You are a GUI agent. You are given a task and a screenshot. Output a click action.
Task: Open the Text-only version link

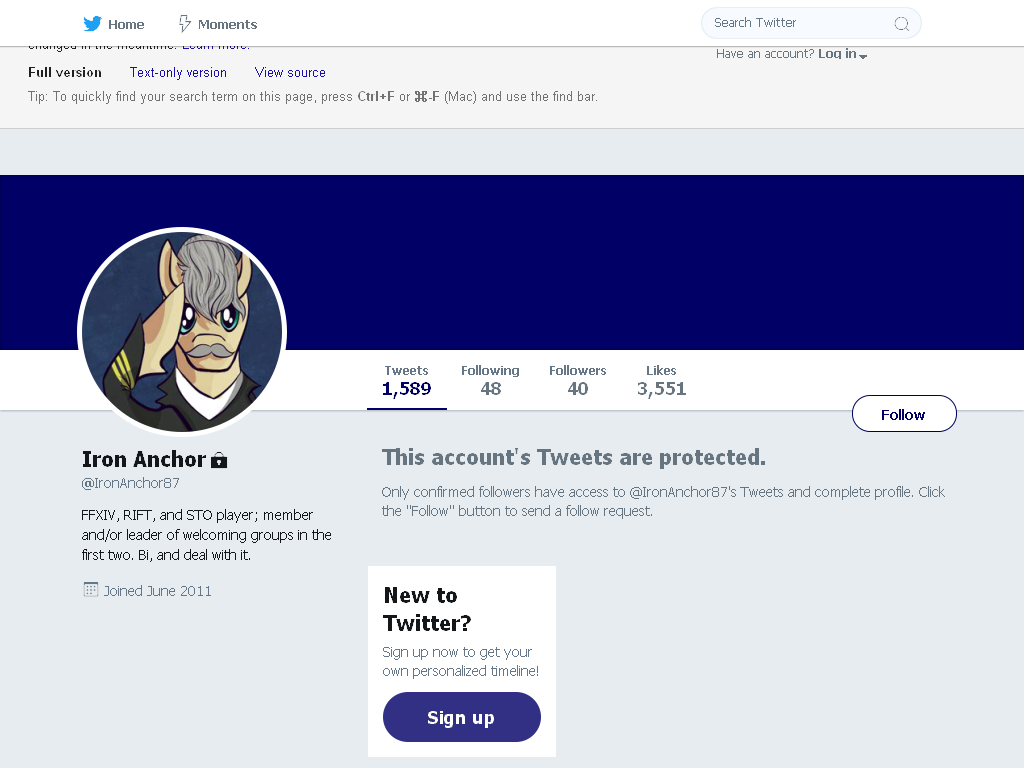click(x=178, y=72)
